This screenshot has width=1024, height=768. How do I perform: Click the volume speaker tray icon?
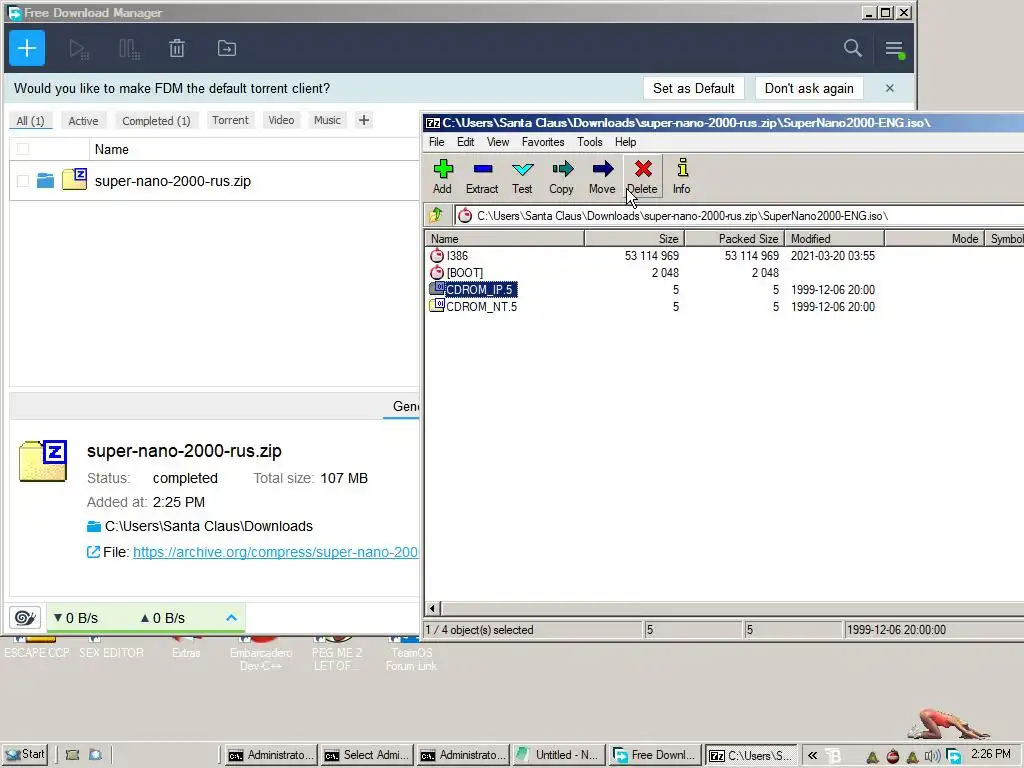(x=932, y=757)
